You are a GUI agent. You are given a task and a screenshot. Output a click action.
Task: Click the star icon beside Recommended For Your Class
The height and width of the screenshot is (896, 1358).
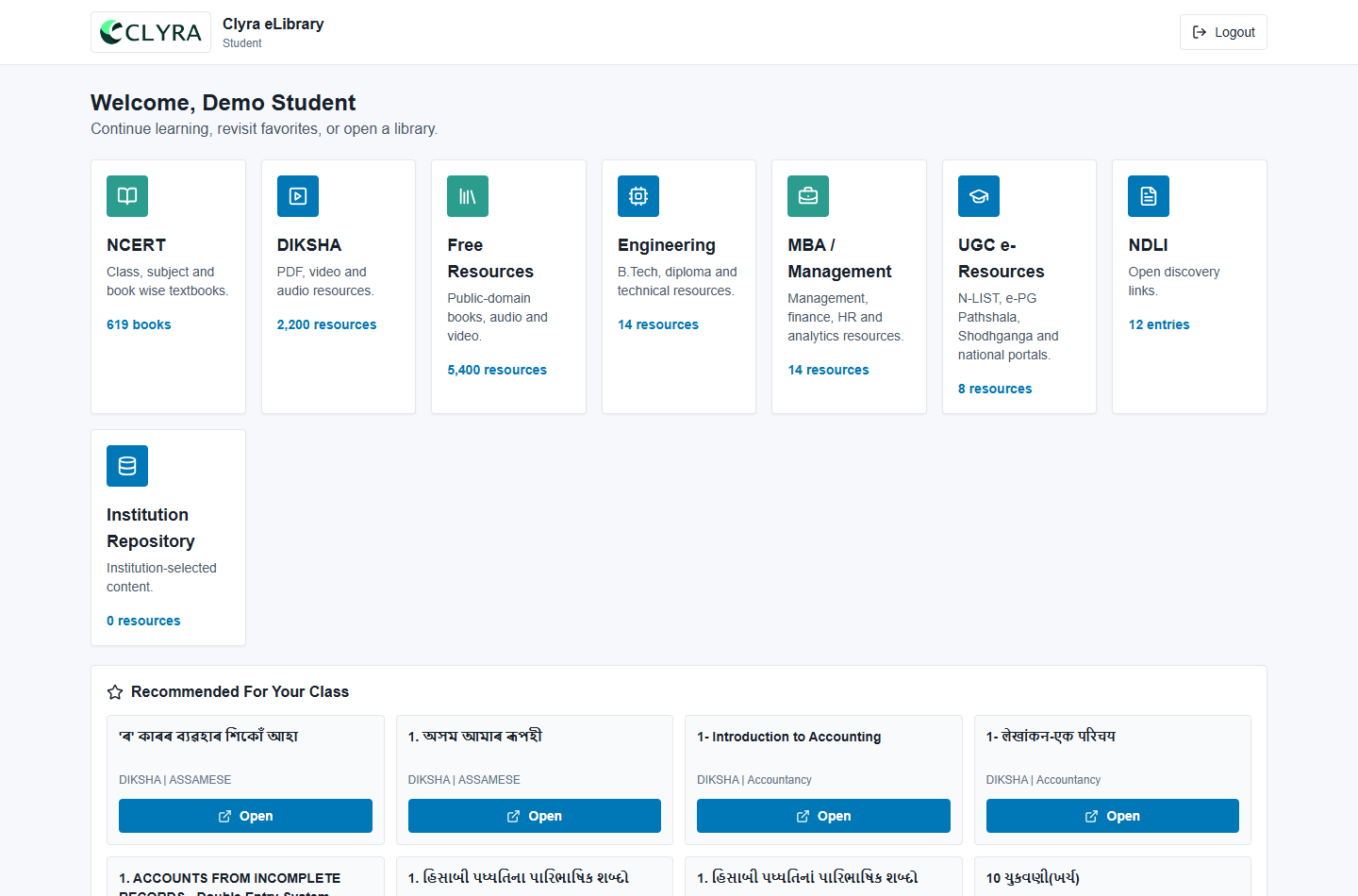pyautogui.click(x=115, y=692)
